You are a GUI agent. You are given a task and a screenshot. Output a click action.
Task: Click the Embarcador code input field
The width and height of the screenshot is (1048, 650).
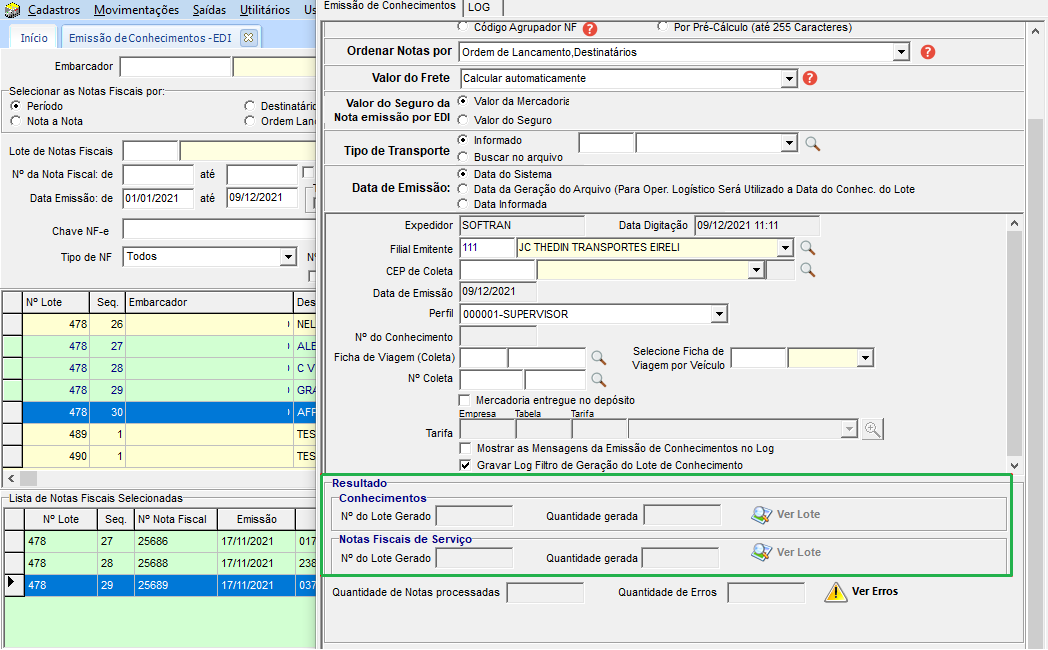click(x=175, y=66)
